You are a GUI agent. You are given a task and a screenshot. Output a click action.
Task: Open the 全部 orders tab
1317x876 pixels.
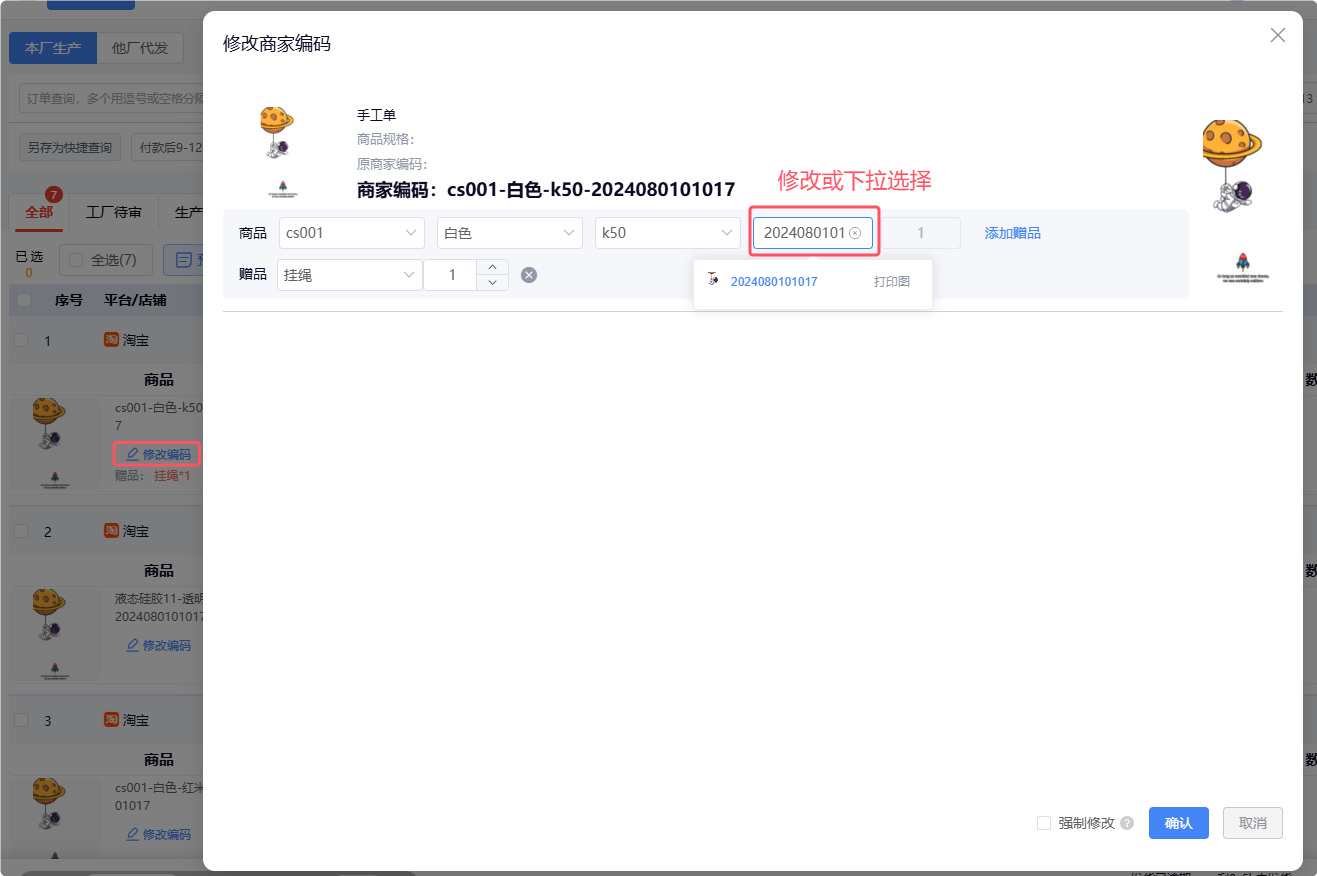point(39,212)
